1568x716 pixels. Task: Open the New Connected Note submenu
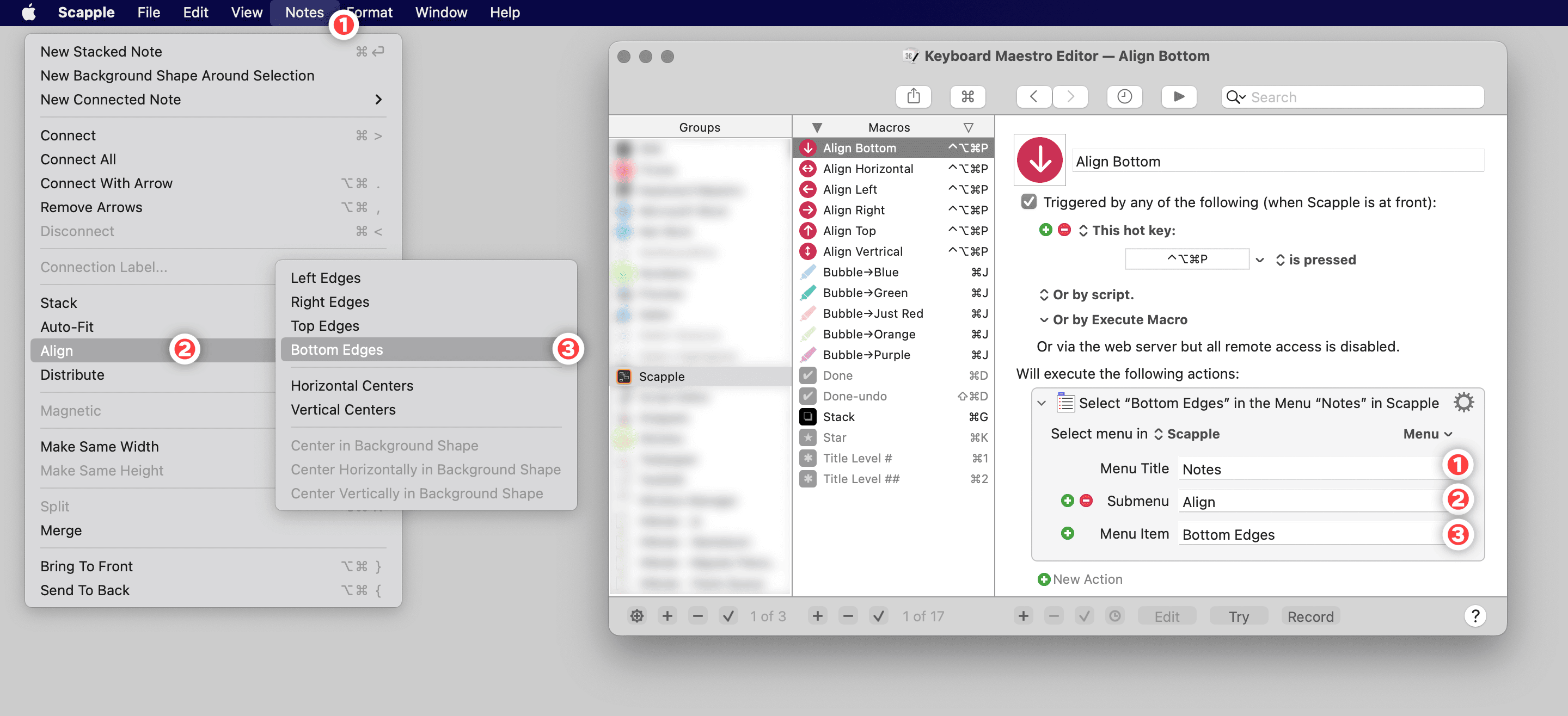point(213,99)
